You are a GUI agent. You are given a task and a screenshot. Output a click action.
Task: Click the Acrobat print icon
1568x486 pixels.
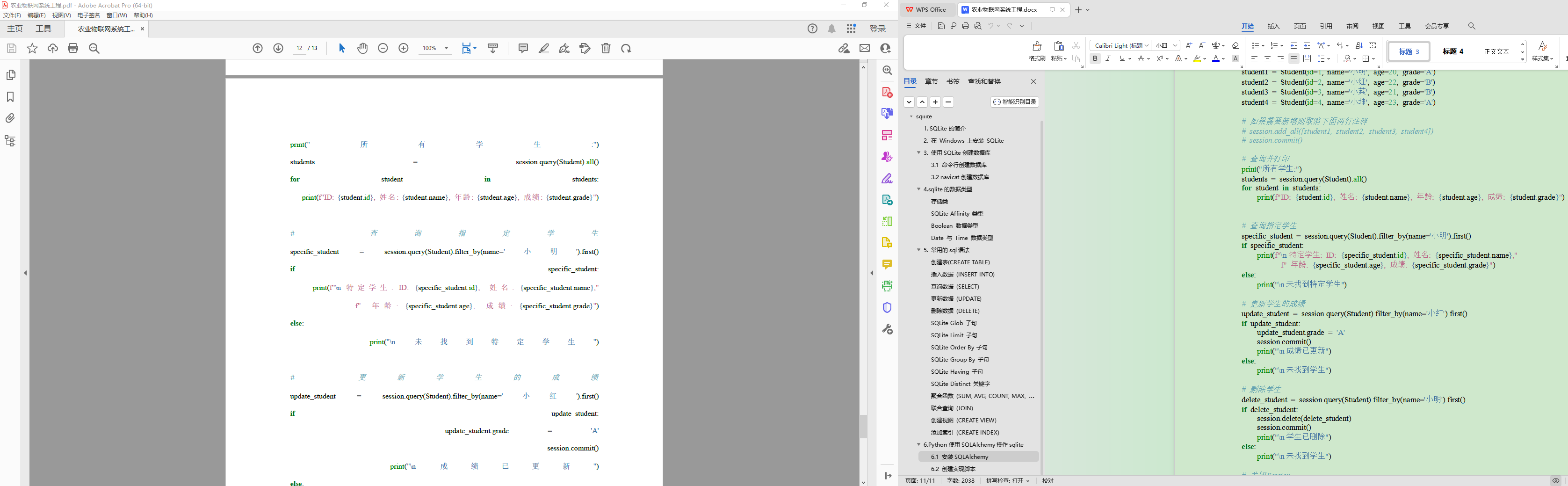coord(73,48)
